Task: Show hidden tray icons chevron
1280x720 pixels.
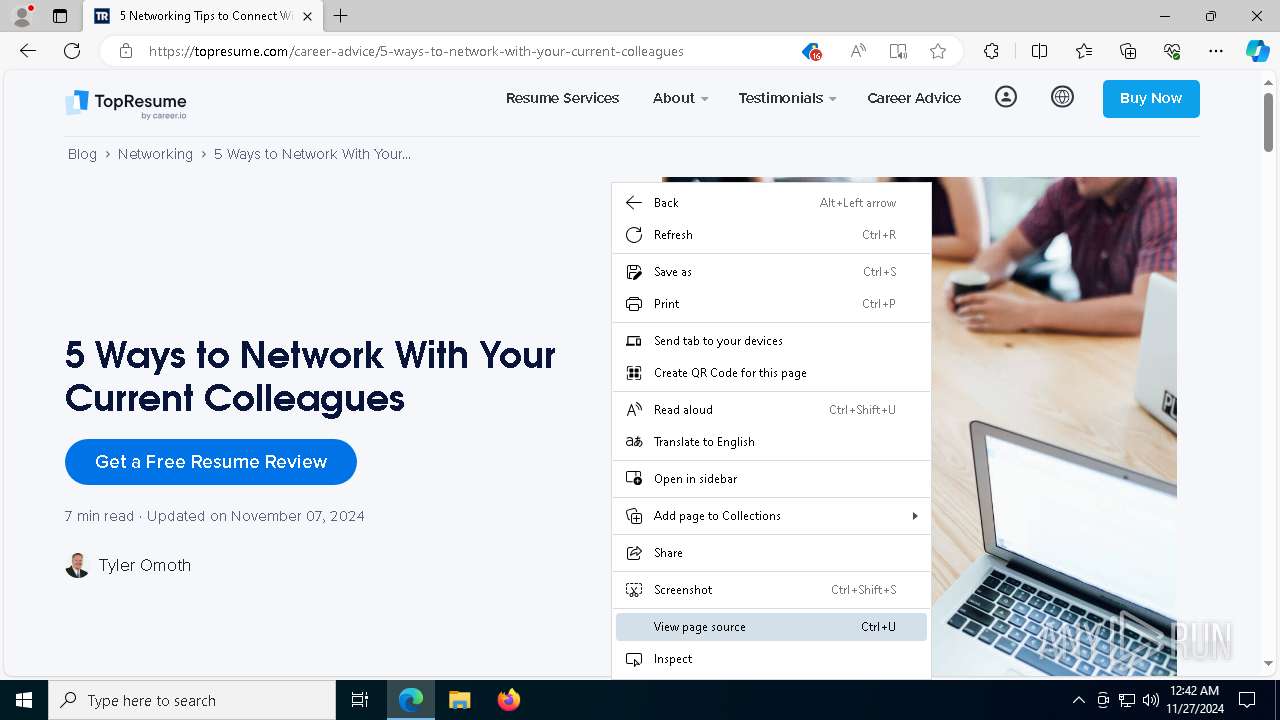Action: click(x=1078, y=700)
